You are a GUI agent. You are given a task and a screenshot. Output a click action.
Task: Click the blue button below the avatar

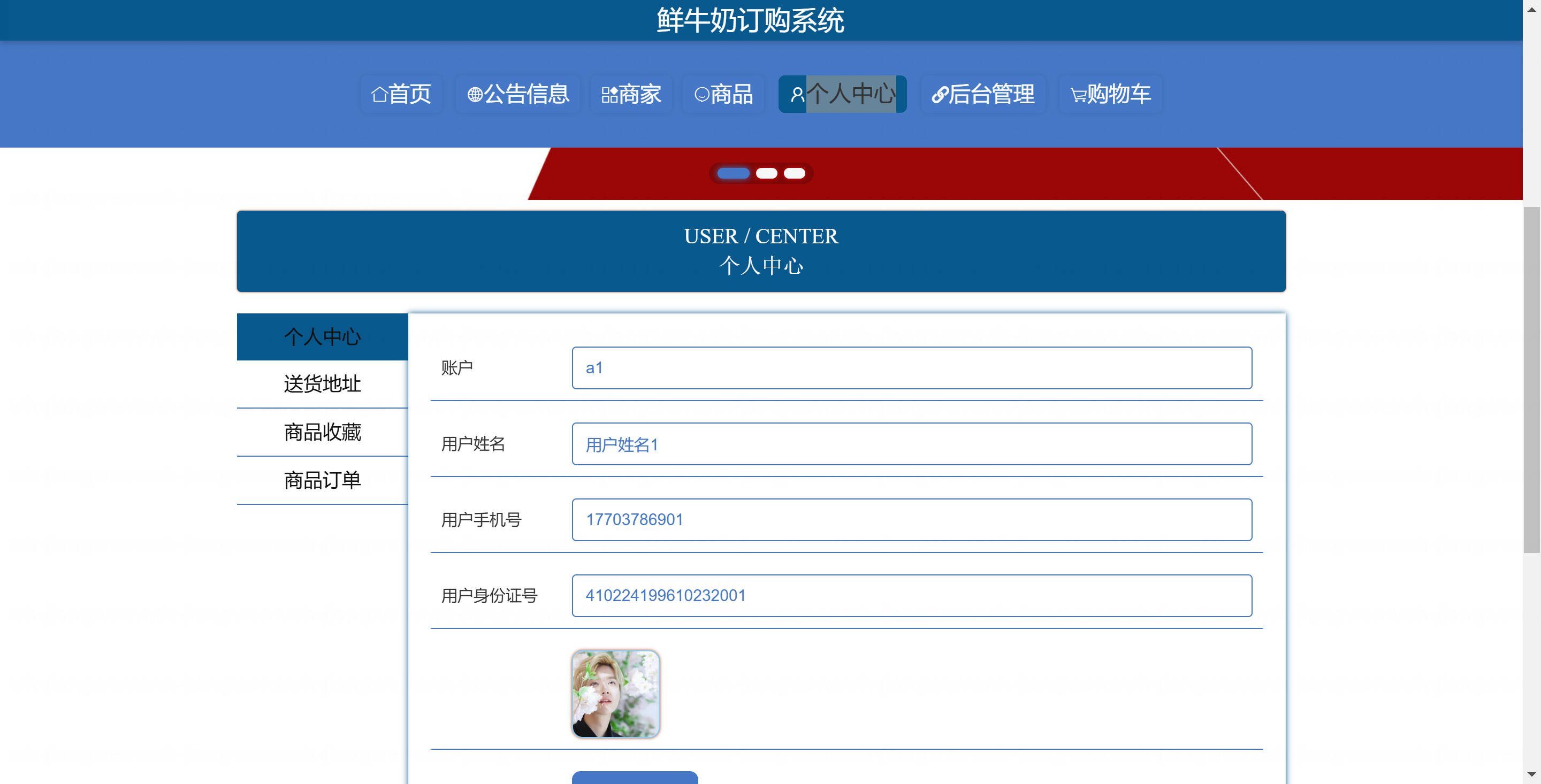[x=635, y=778]
